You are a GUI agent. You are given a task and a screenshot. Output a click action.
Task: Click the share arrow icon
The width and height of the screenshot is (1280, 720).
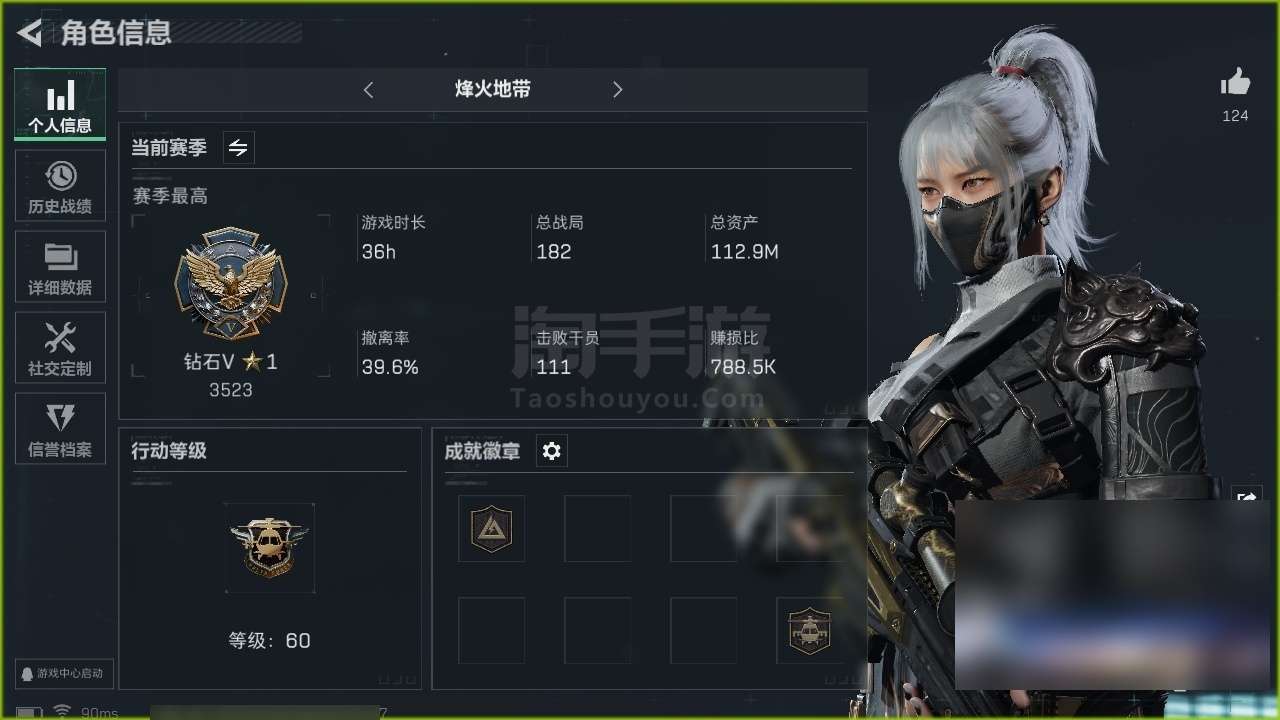[1246, 497]
